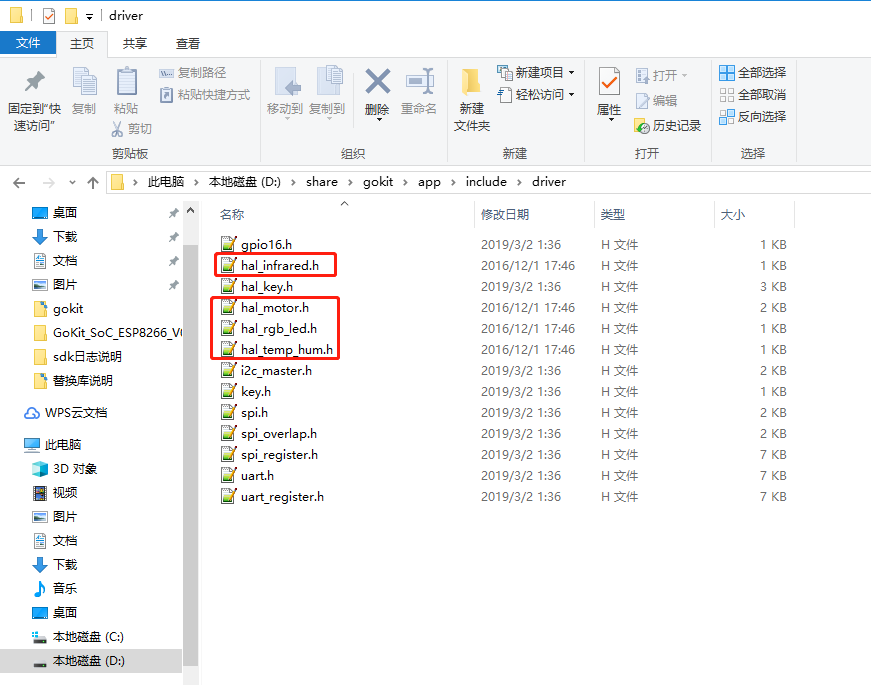The height and width of the screenshot is (685, 871).
Task: Click the Select All (全部选择) option
Action: click(752, 73)
